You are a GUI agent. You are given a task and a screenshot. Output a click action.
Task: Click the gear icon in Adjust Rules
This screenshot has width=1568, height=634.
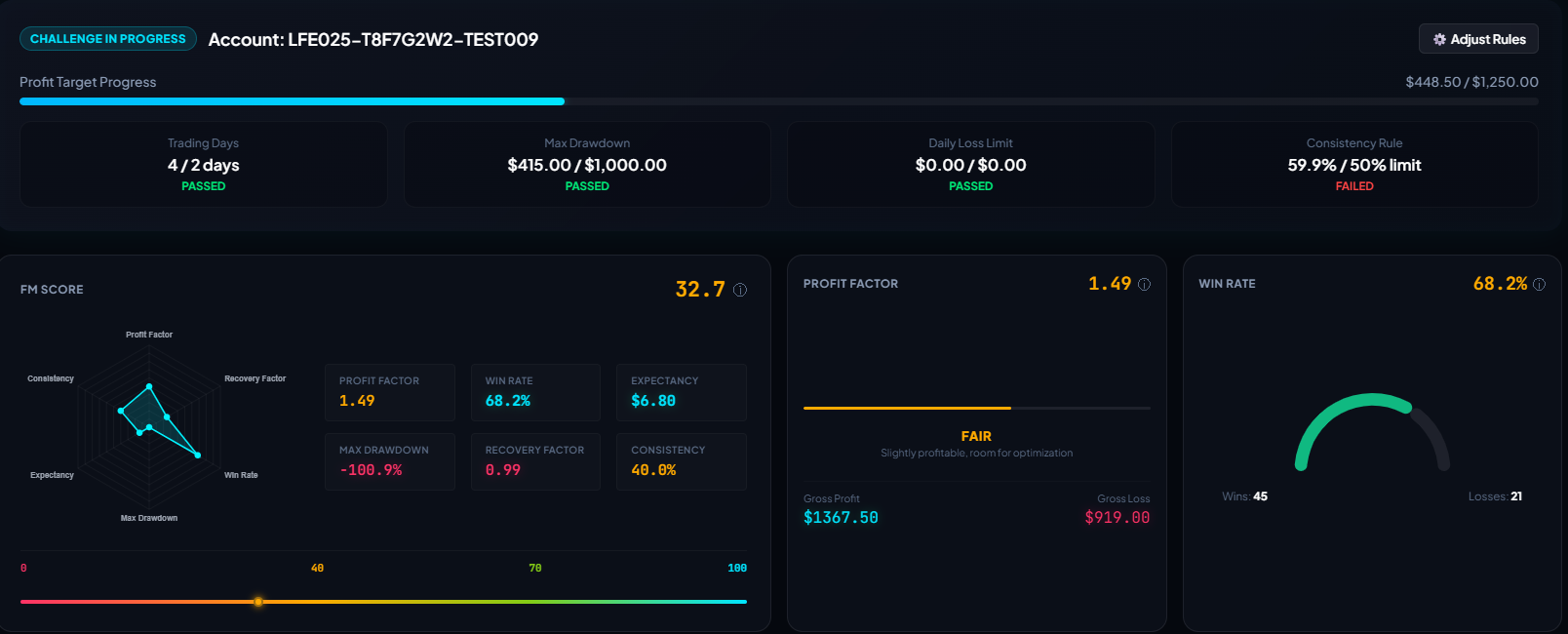click(1439, 39)
